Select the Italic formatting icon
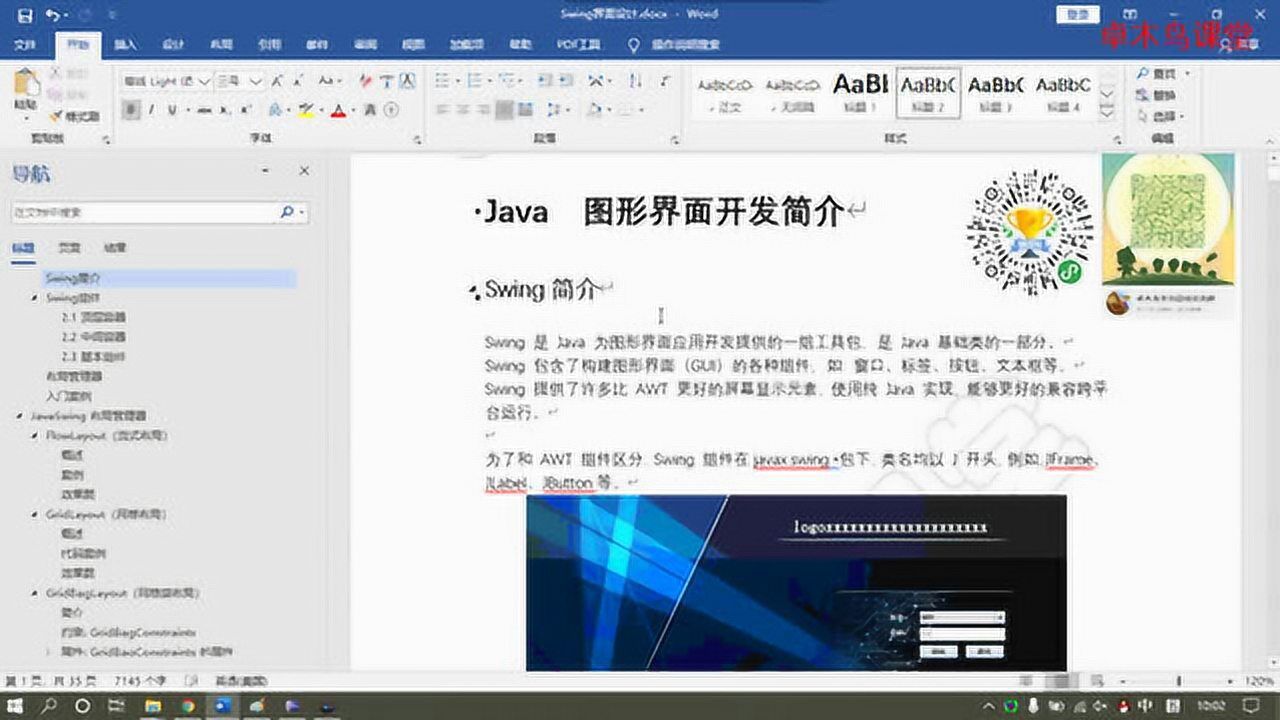This screenshot has height=720, width=1280. (151, 110)
